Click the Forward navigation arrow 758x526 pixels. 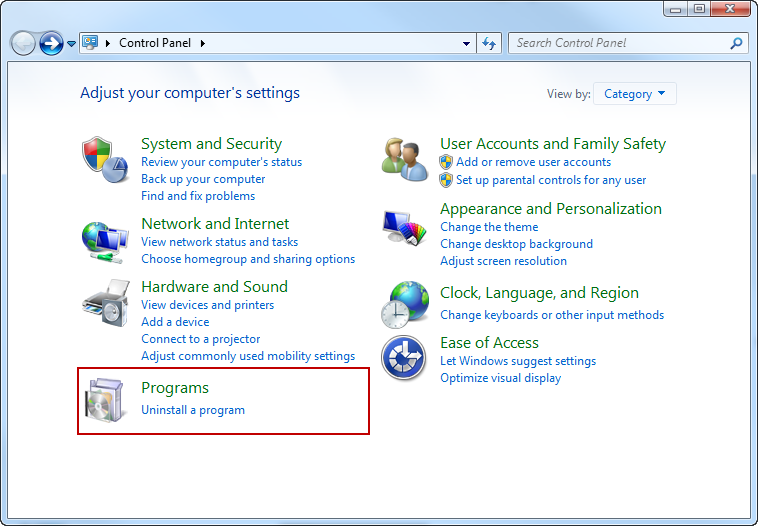[x=51, y=44]
